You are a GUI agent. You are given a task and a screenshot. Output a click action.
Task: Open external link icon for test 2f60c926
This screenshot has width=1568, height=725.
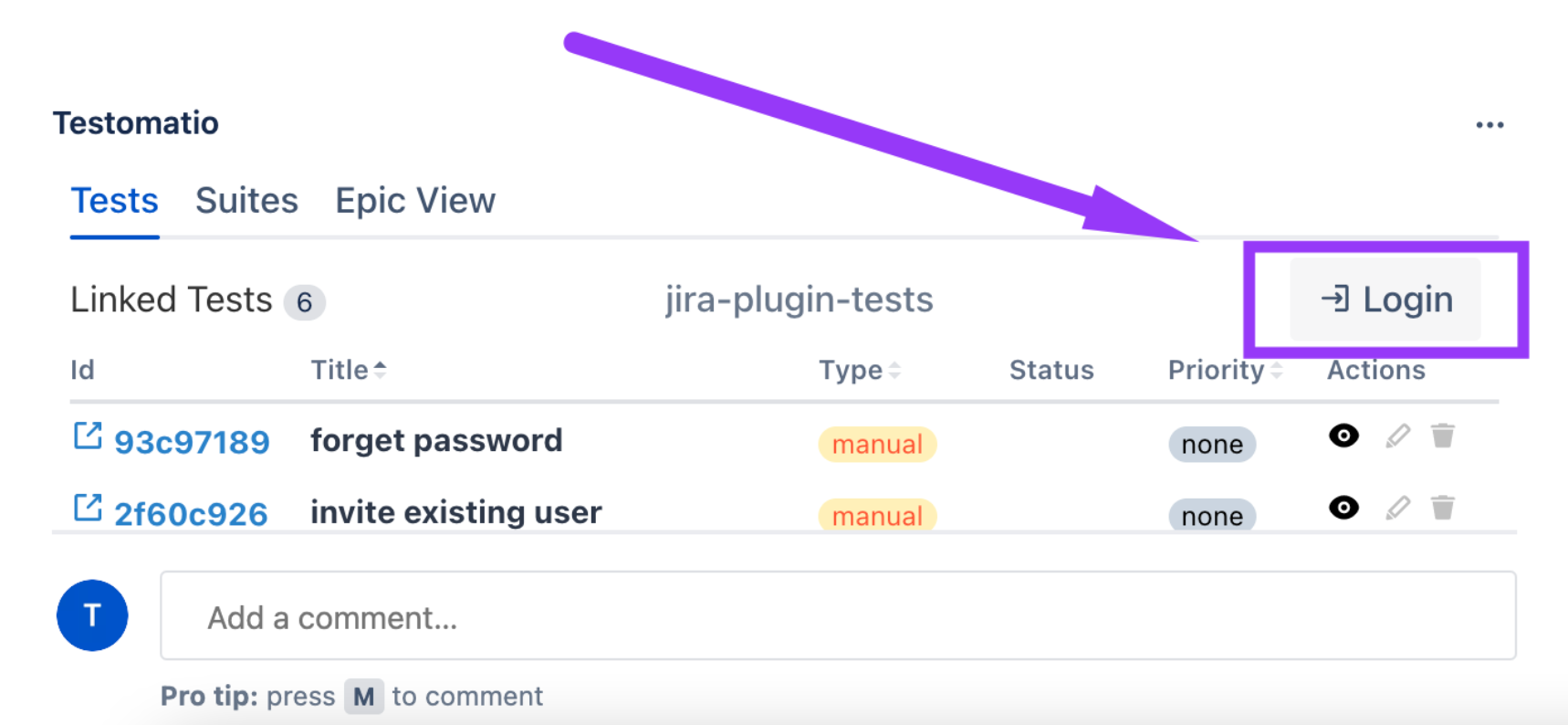tap(88, 508)
